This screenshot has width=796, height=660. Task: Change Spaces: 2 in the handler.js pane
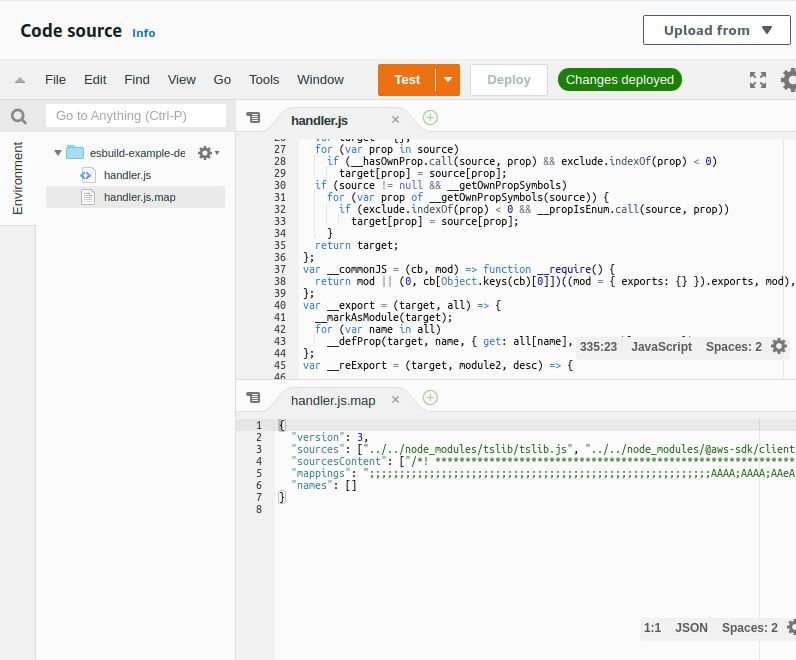pyautogui.click(x=734, y=347)
